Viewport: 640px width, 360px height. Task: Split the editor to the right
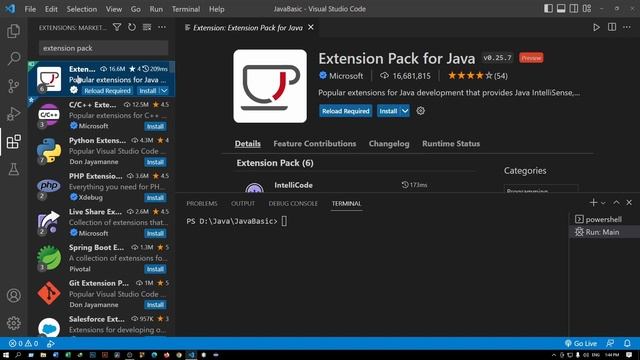pos(612,27)
